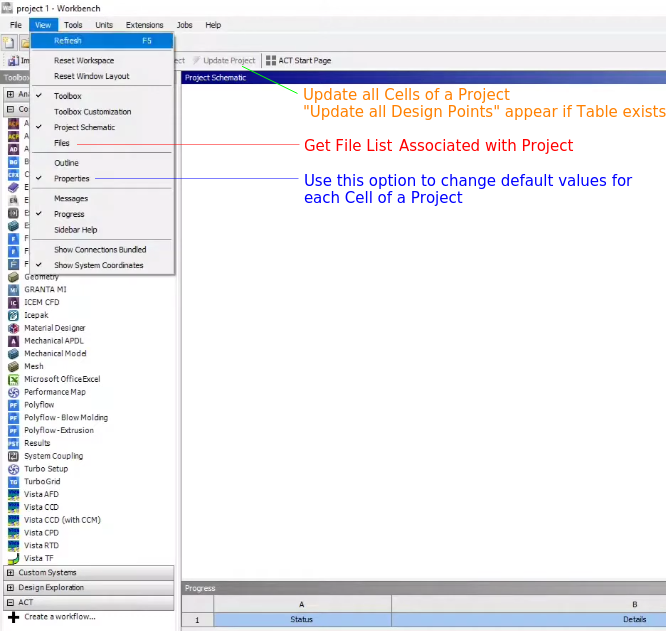Select the Performance Map icon
This screenshot has width=666, height=631.
coord(14,393)
